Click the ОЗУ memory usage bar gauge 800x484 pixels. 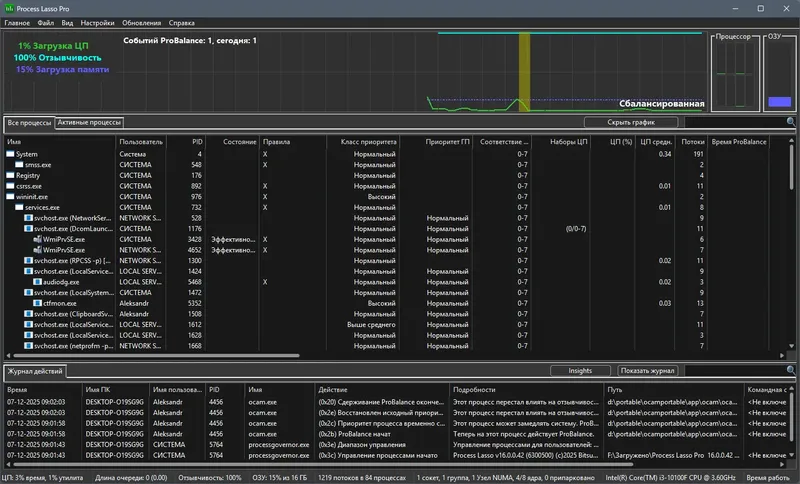point(778,101)
